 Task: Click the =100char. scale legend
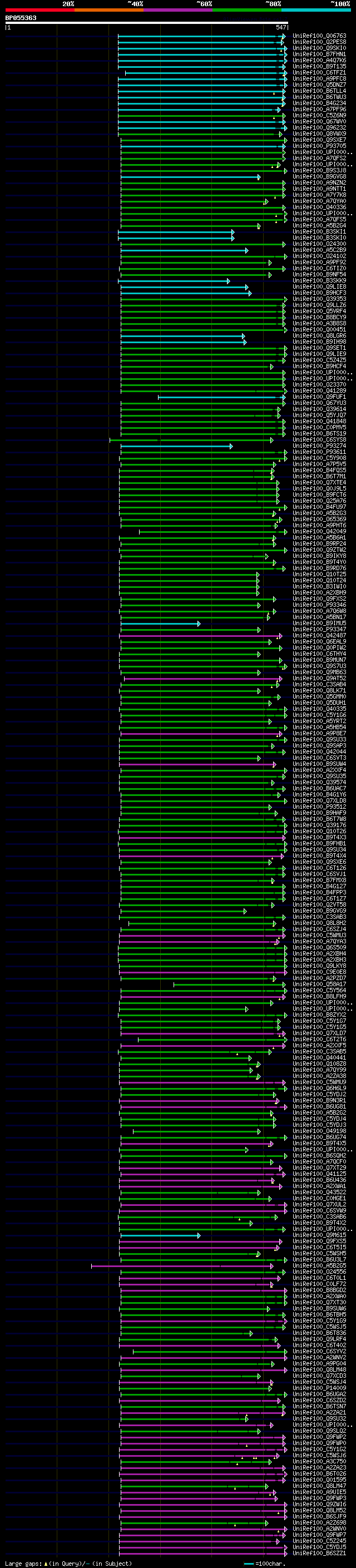pyautogui.click(x=265, y=1563)
